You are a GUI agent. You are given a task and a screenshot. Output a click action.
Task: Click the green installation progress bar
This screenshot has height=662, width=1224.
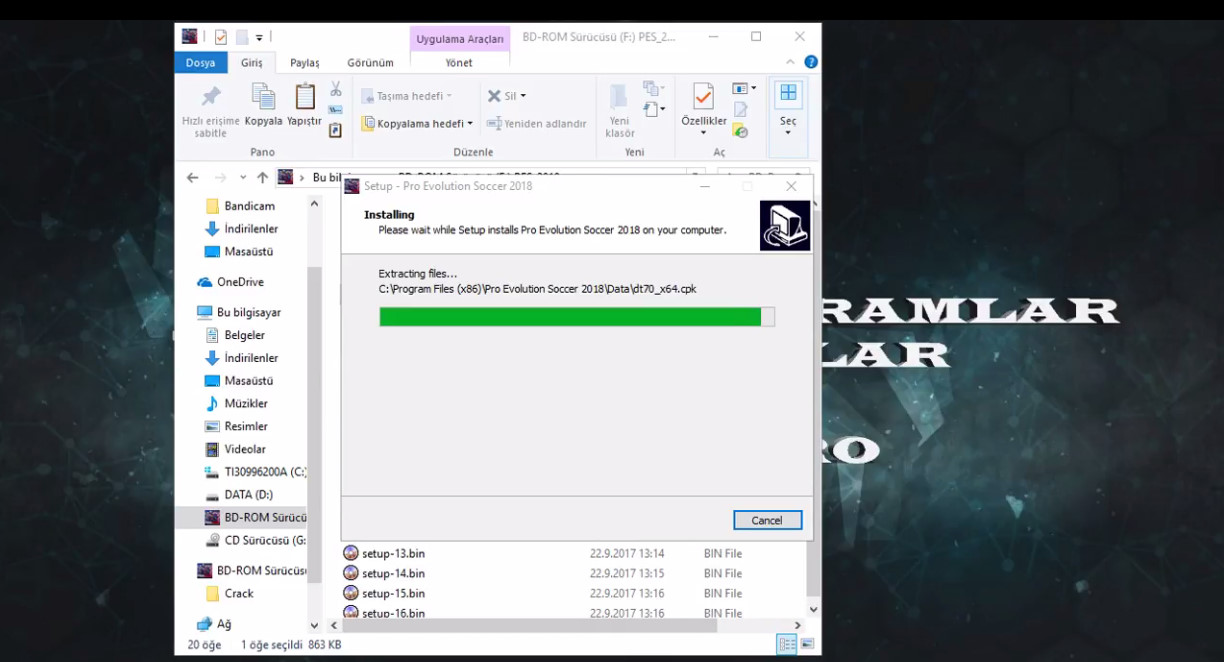576,317
